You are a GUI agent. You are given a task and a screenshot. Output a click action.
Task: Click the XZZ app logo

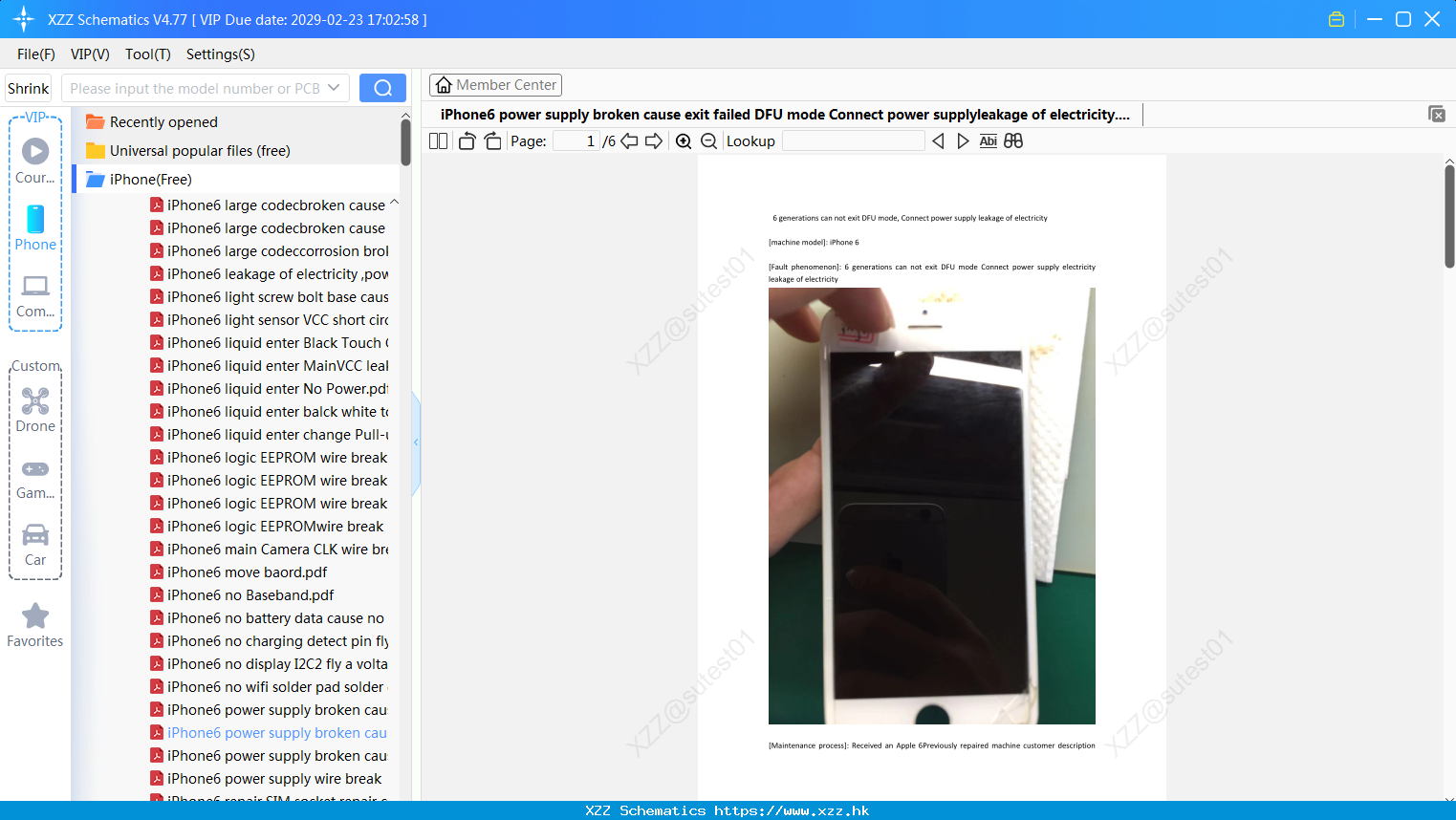tap(24, 19)
